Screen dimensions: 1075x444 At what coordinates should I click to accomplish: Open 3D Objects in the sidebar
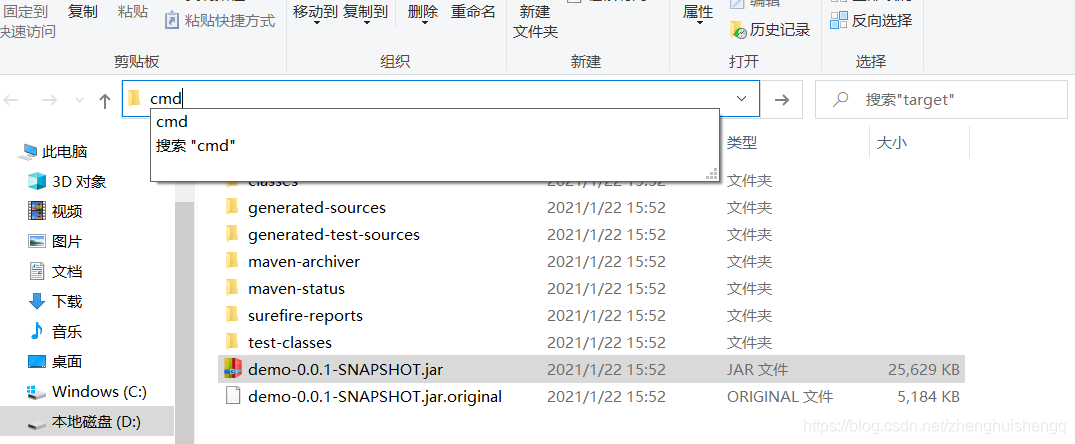point(67,182)
